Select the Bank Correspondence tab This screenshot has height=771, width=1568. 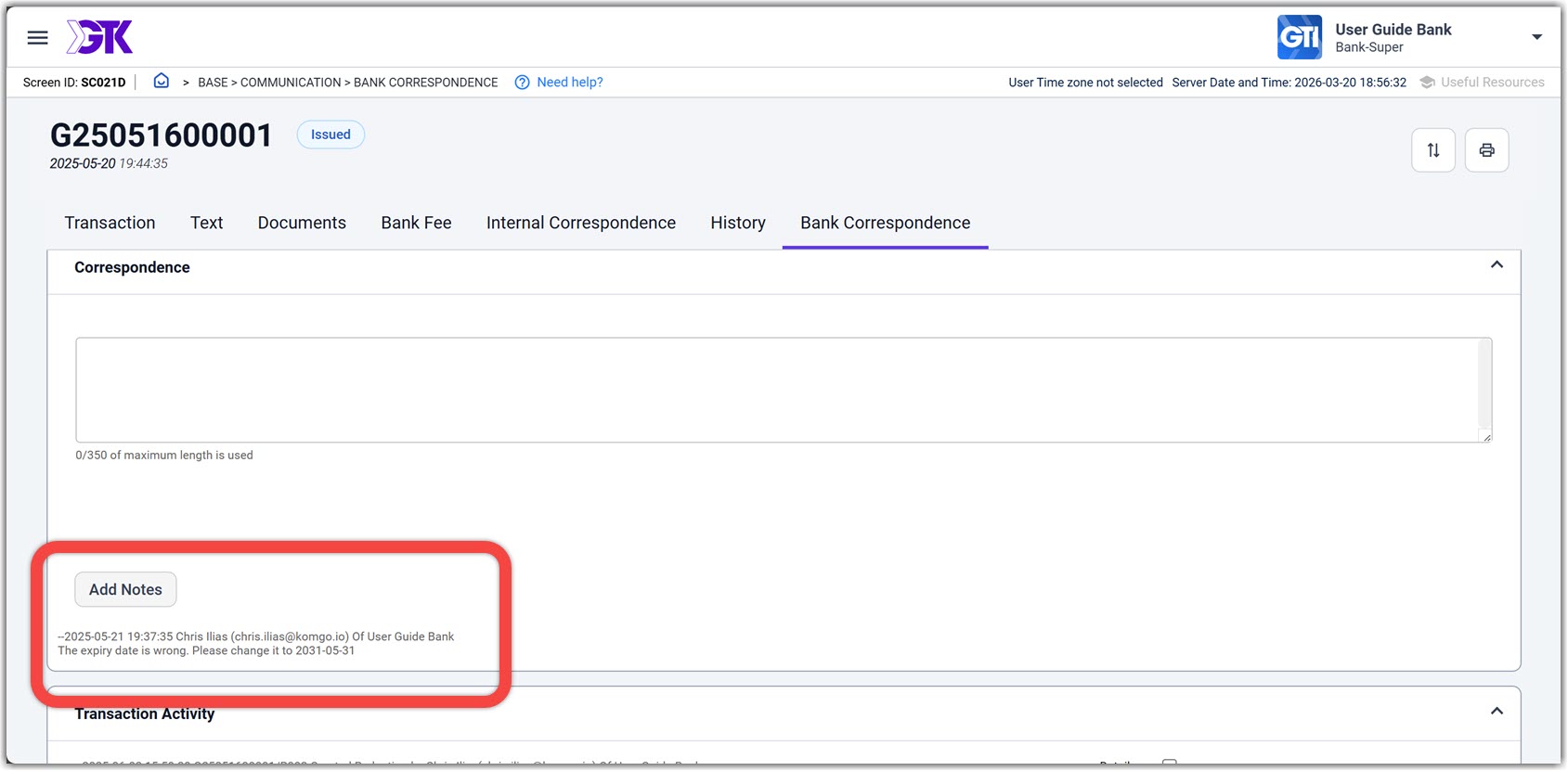coord(886,223)
